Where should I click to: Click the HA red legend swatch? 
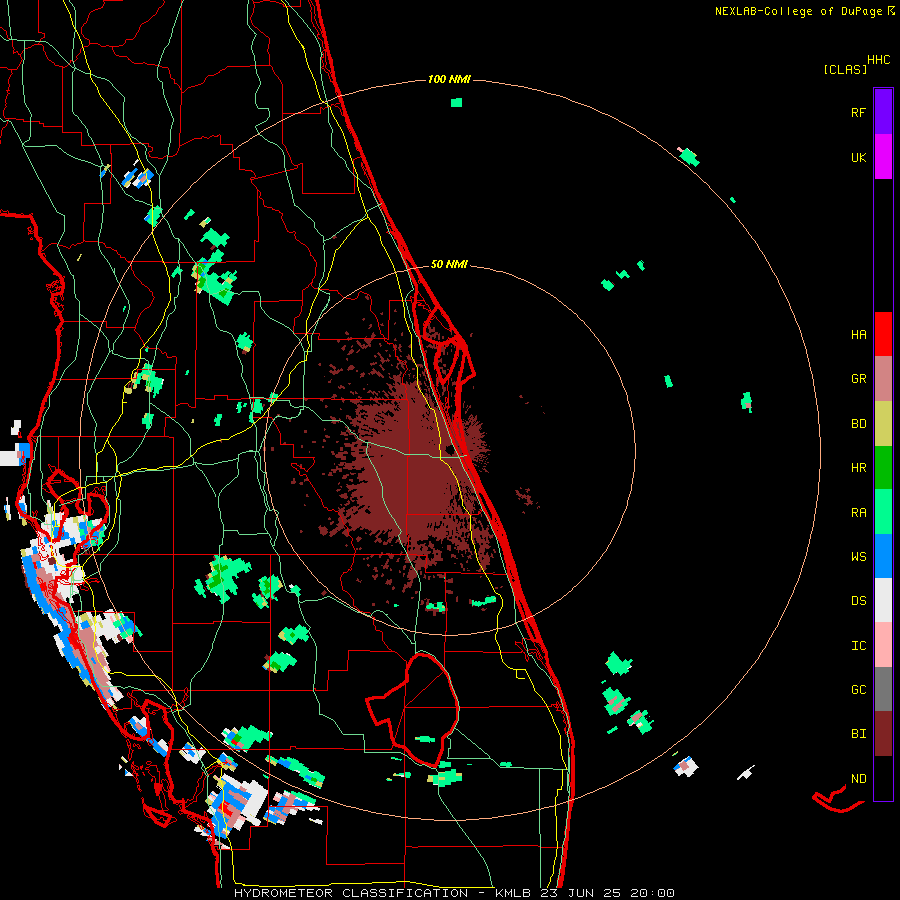click(x=883, y=334)
